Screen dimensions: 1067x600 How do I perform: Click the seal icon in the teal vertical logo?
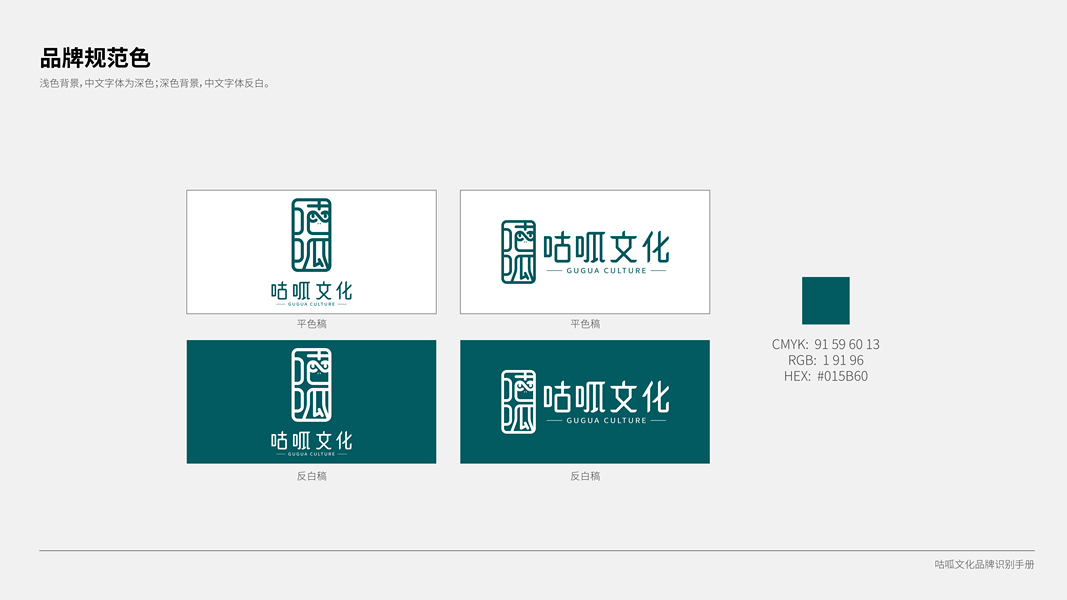[x=312, y=385]
